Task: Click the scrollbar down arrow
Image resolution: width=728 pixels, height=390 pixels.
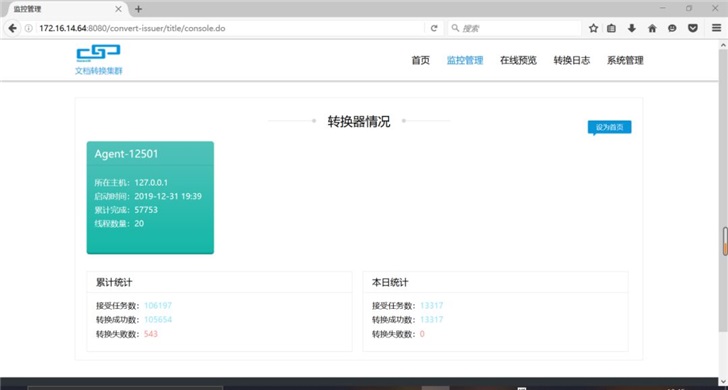Action: [723, 382]
